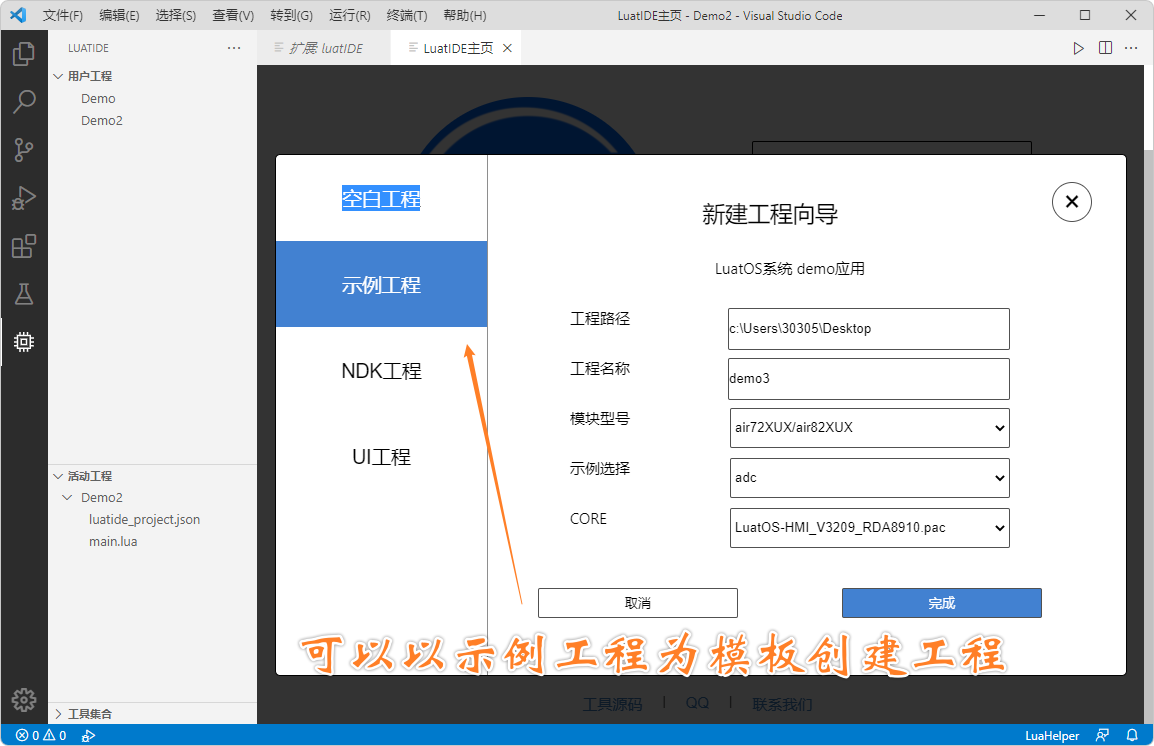The height and width of the screenshot is (746, 1154).
Task: Switch to the 扩展 luatIDE tab
Action: tap(323, 48)
